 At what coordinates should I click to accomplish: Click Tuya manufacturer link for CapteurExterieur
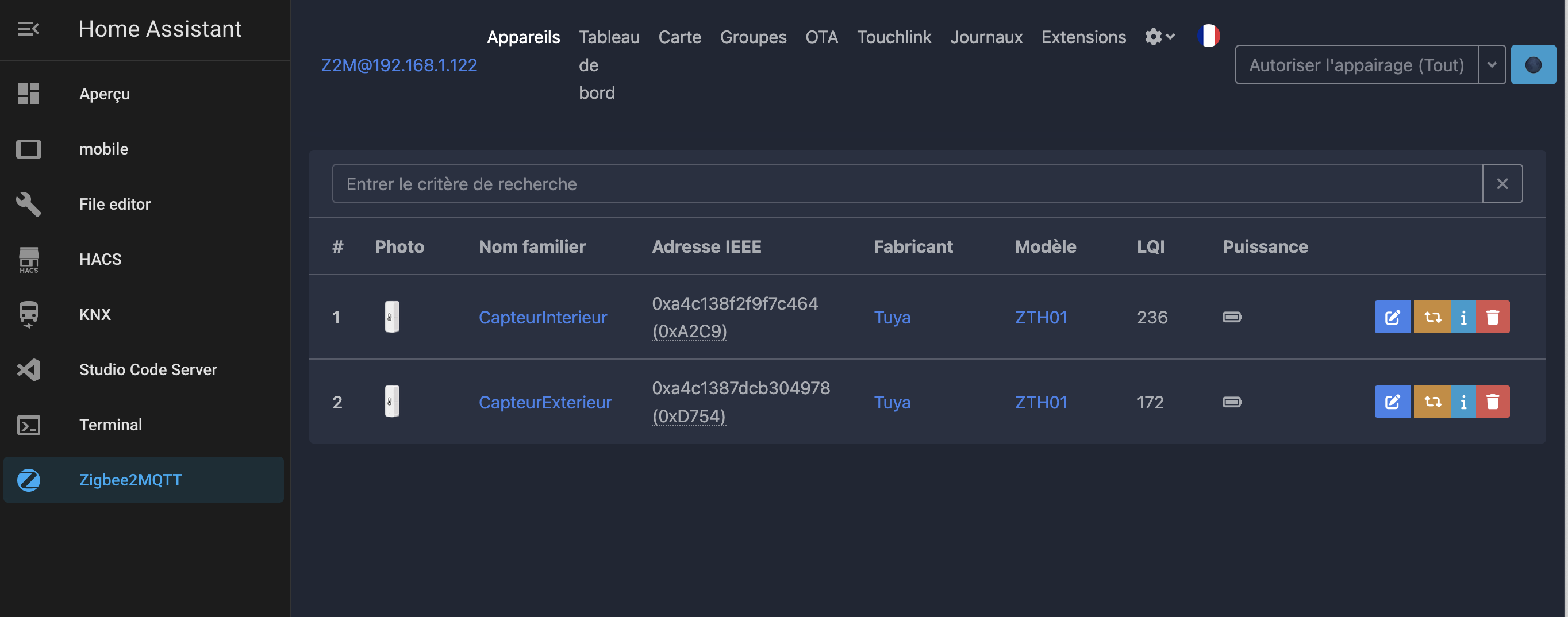pos(891,402)
